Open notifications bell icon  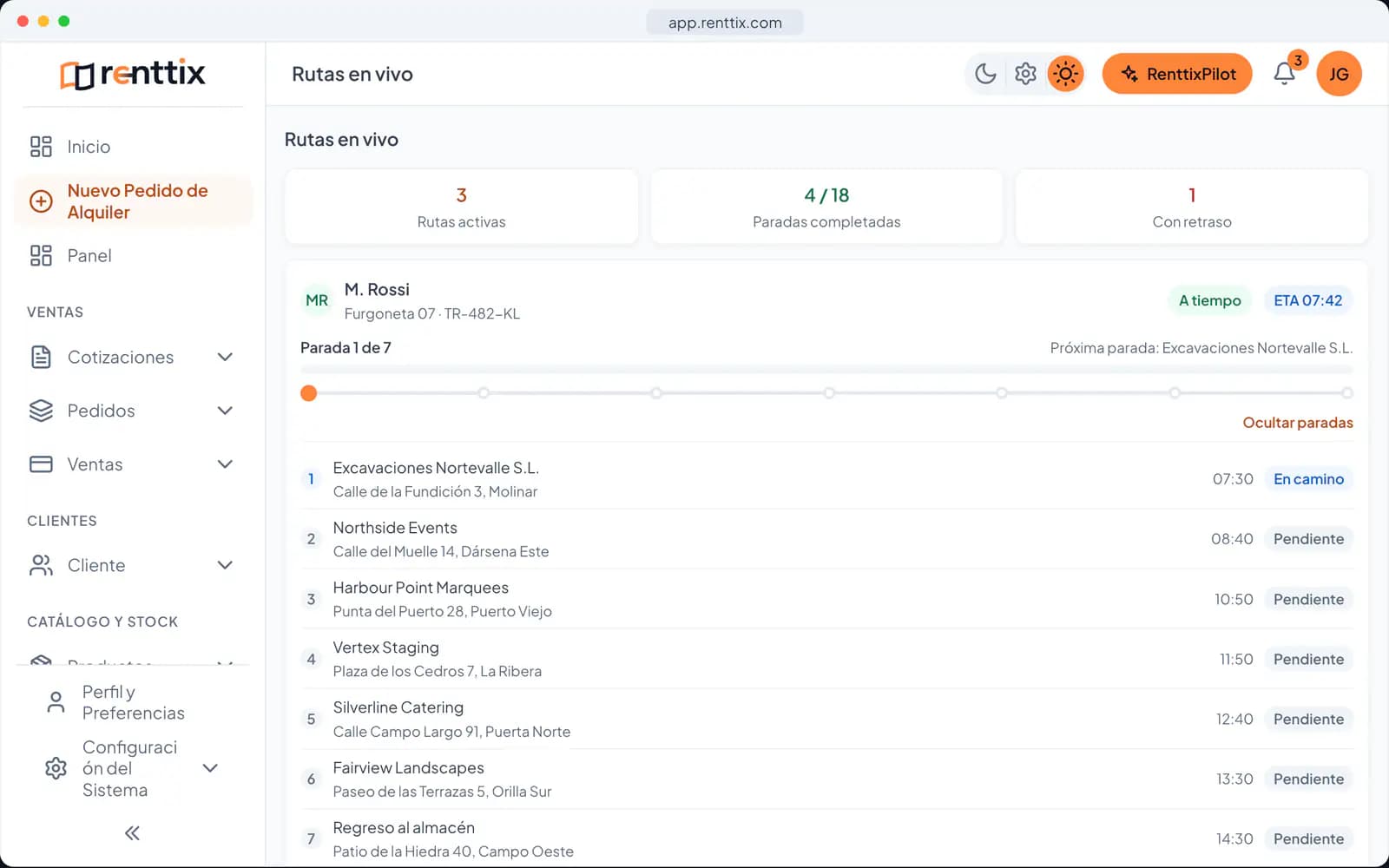1285,74
